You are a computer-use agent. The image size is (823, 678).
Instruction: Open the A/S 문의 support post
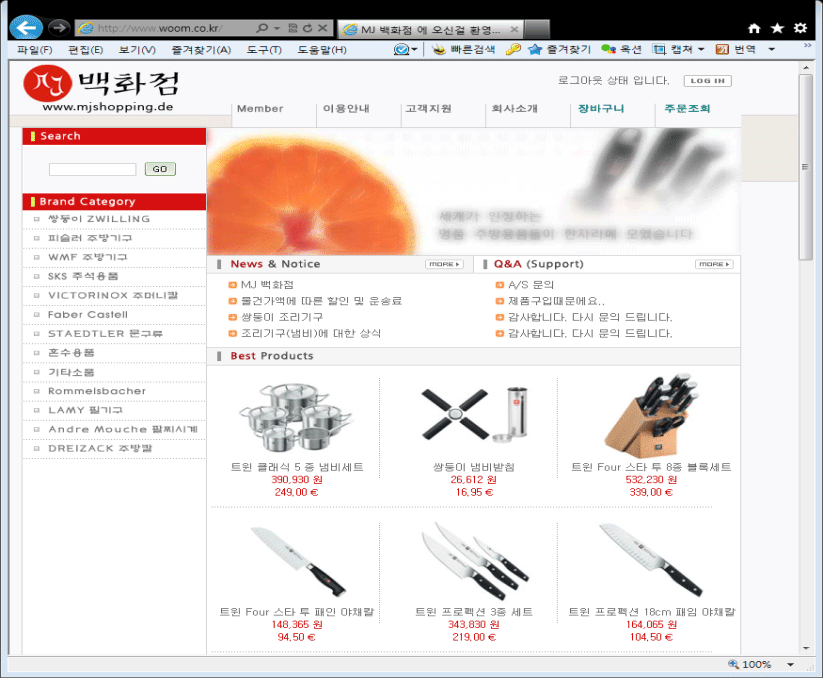coord(531,285)
